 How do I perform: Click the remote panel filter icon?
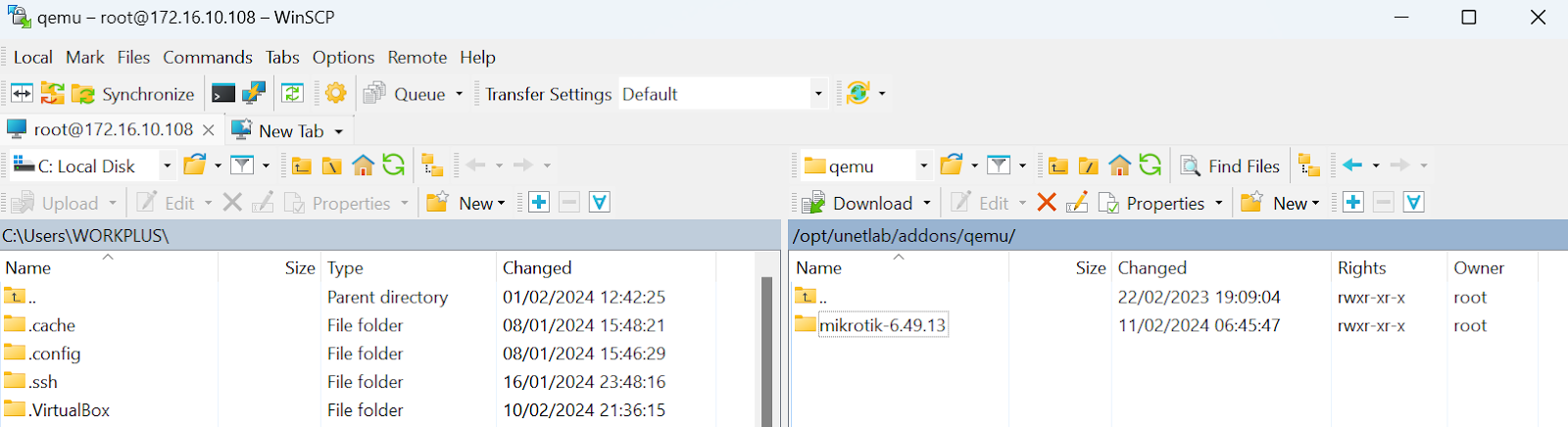click(x=999, y=166)
